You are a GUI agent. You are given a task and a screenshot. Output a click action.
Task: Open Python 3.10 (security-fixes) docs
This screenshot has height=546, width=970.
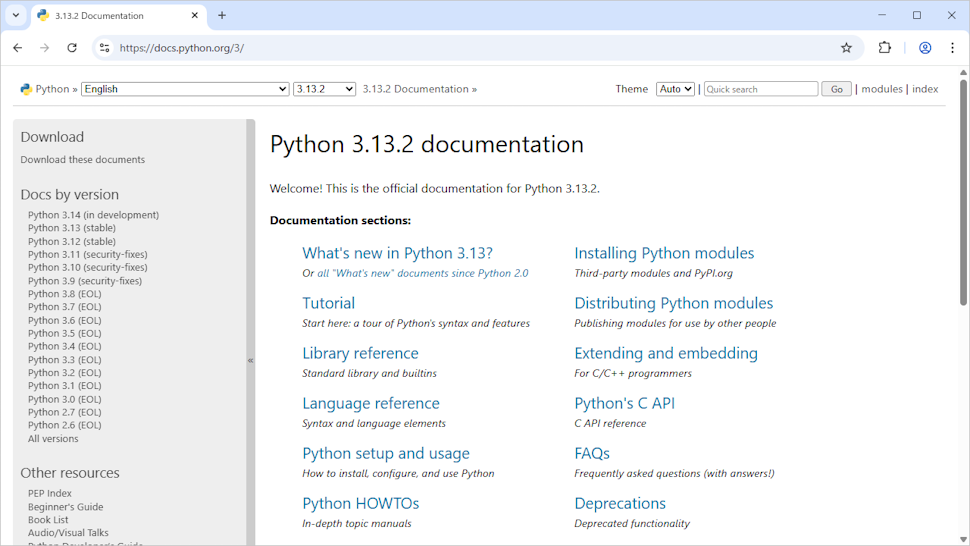tap(88, 267)
